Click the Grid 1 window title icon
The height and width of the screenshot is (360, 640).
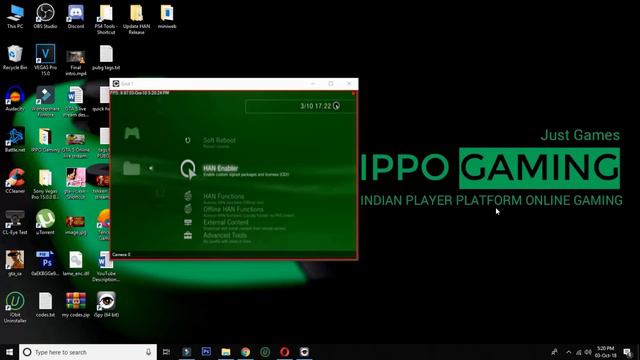[116, 84]
